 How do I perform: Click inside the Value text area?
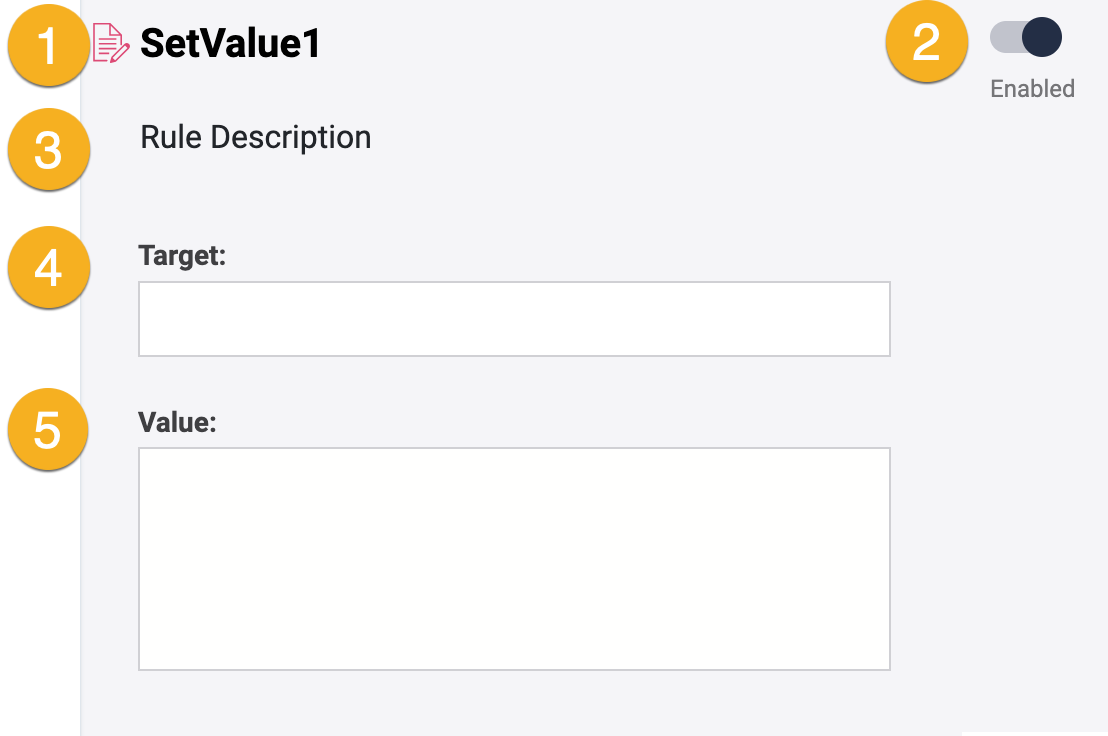(x=513, y=557)
